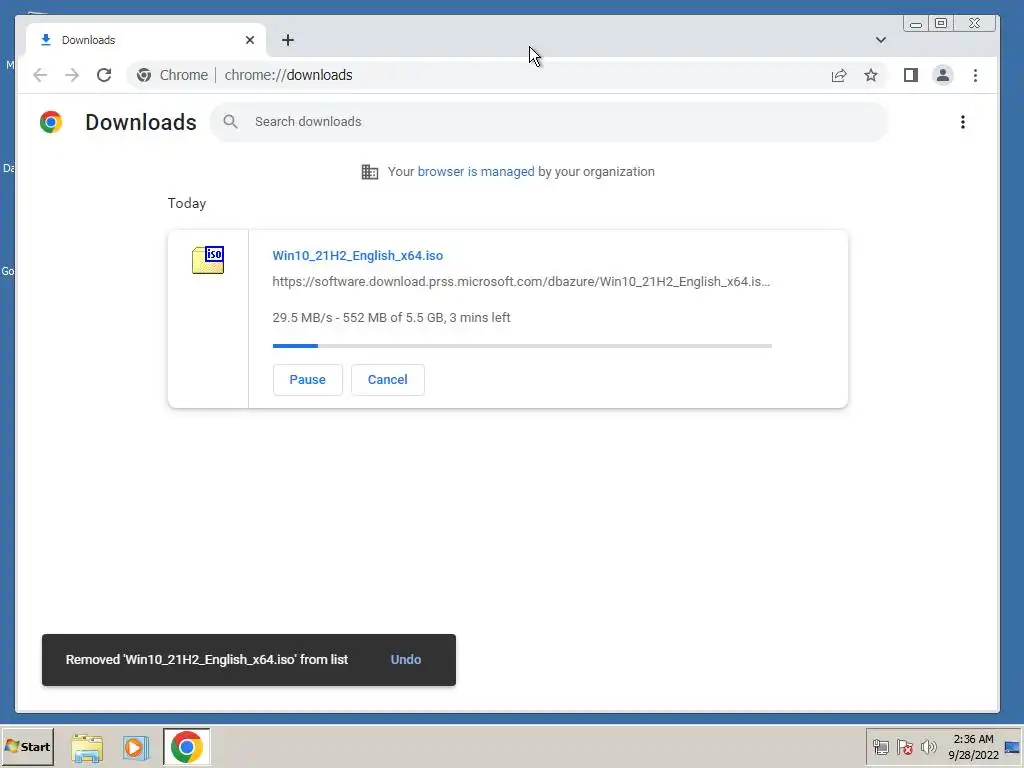
Task: Click the 'Today' date heading
Action: tap(187, 203)
